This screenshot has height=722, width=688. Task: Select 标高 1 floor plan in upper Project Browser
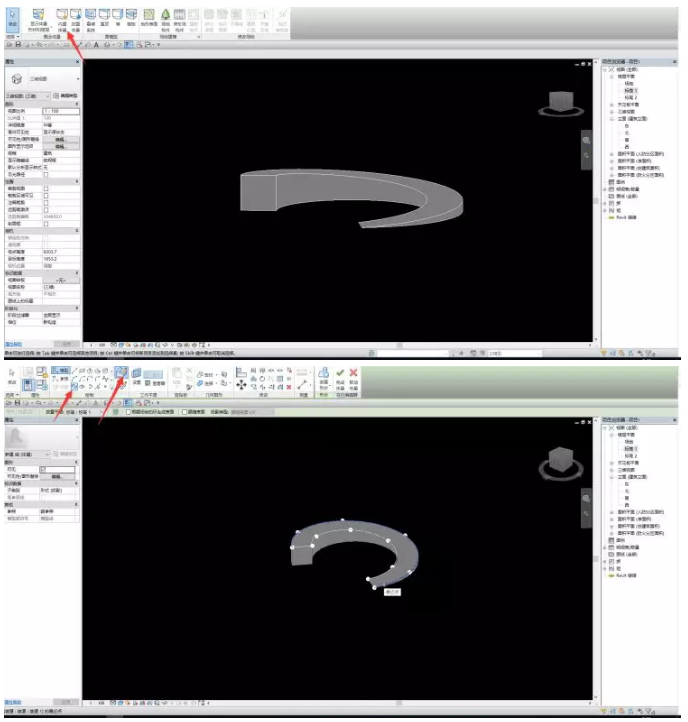coord(631,91)
